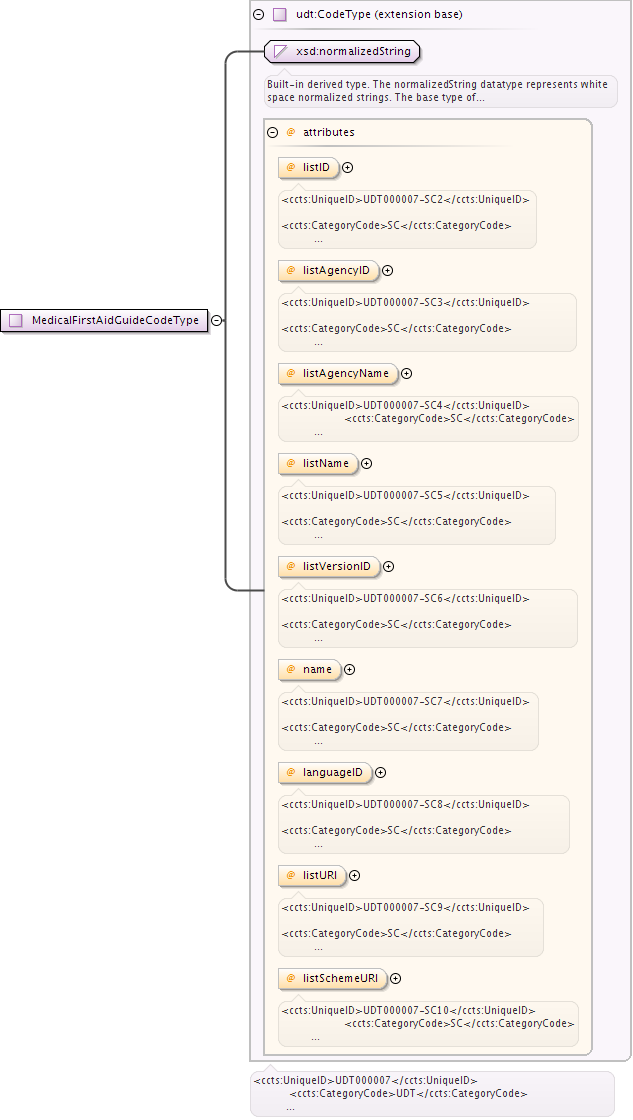
Task: Collapse the attributes group
Action: click(x=272, y=132)
